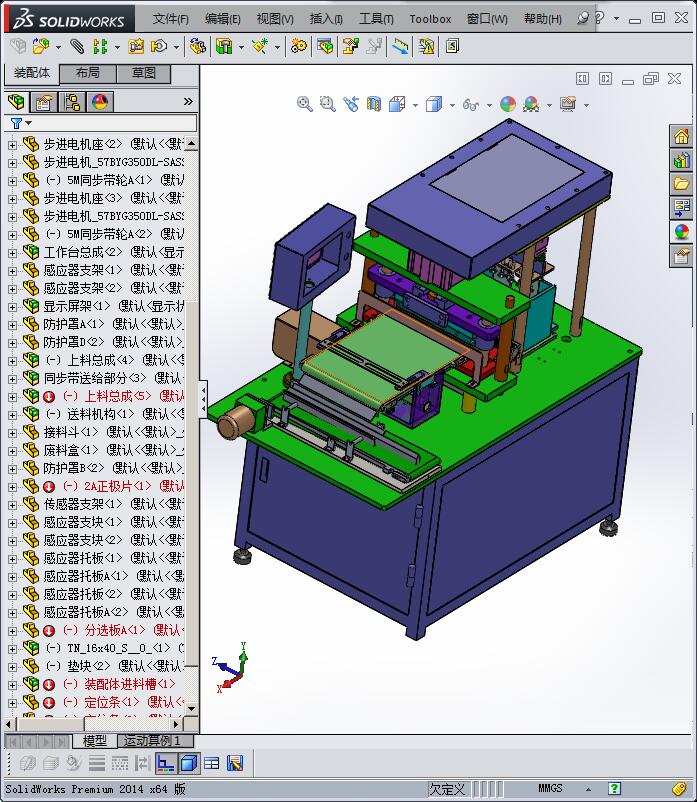Open the Display Style dropdown arrow
697x802 pixels.
[x=452, y=105]
